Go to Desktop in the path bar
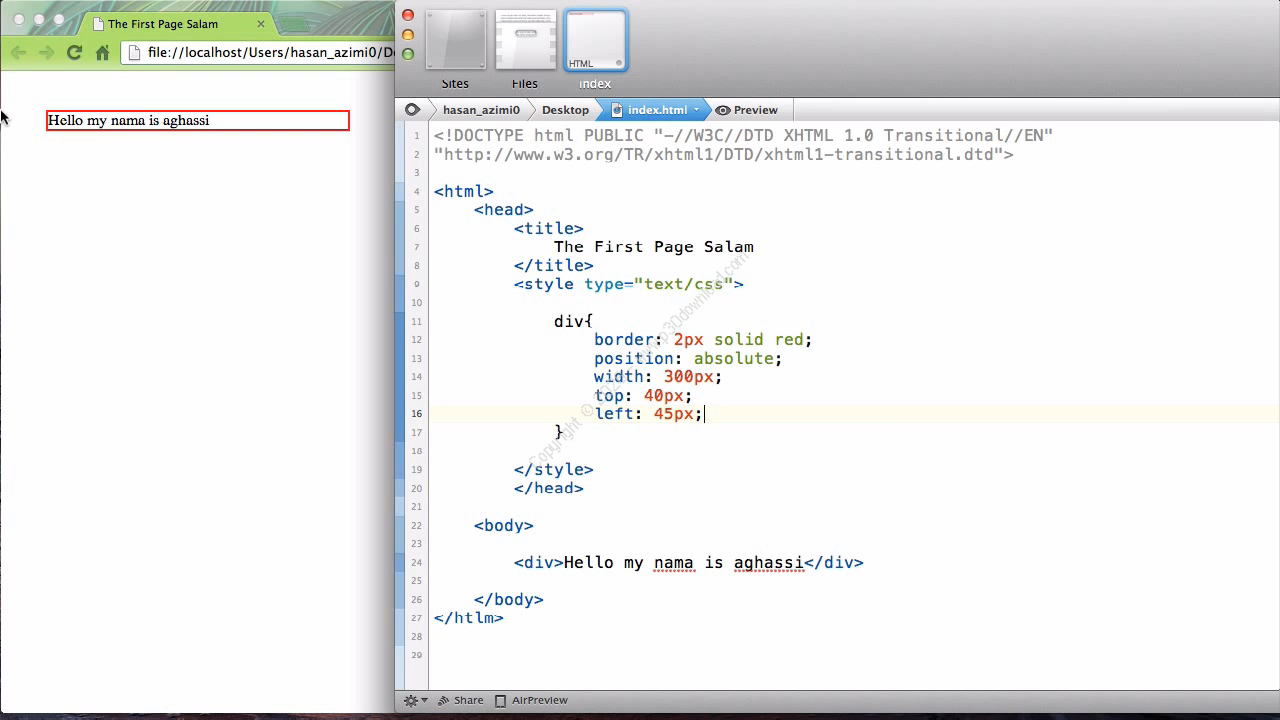1280x720 pixels. pos(565,110)
